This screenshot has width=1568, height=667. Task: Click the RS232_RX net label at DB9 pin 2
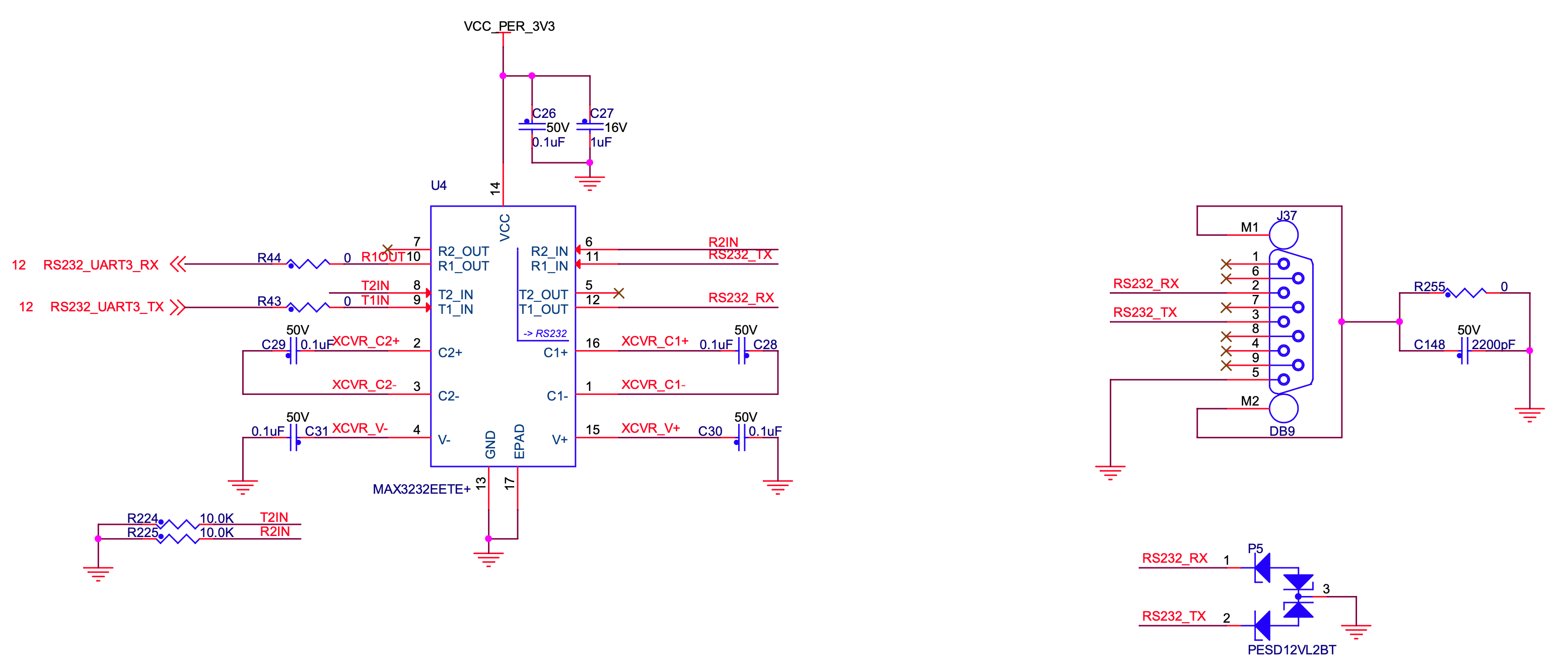[1146, 284]
